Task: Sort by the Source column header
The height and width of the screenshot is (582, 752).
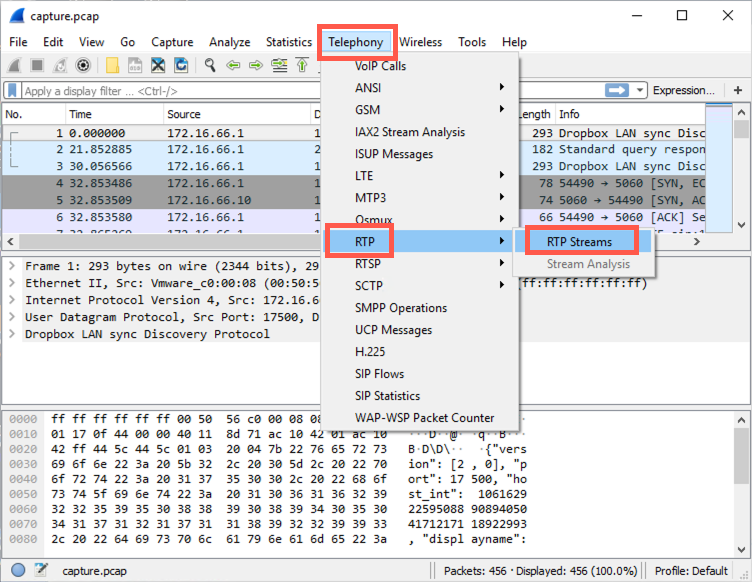Action: coord(237,114)
